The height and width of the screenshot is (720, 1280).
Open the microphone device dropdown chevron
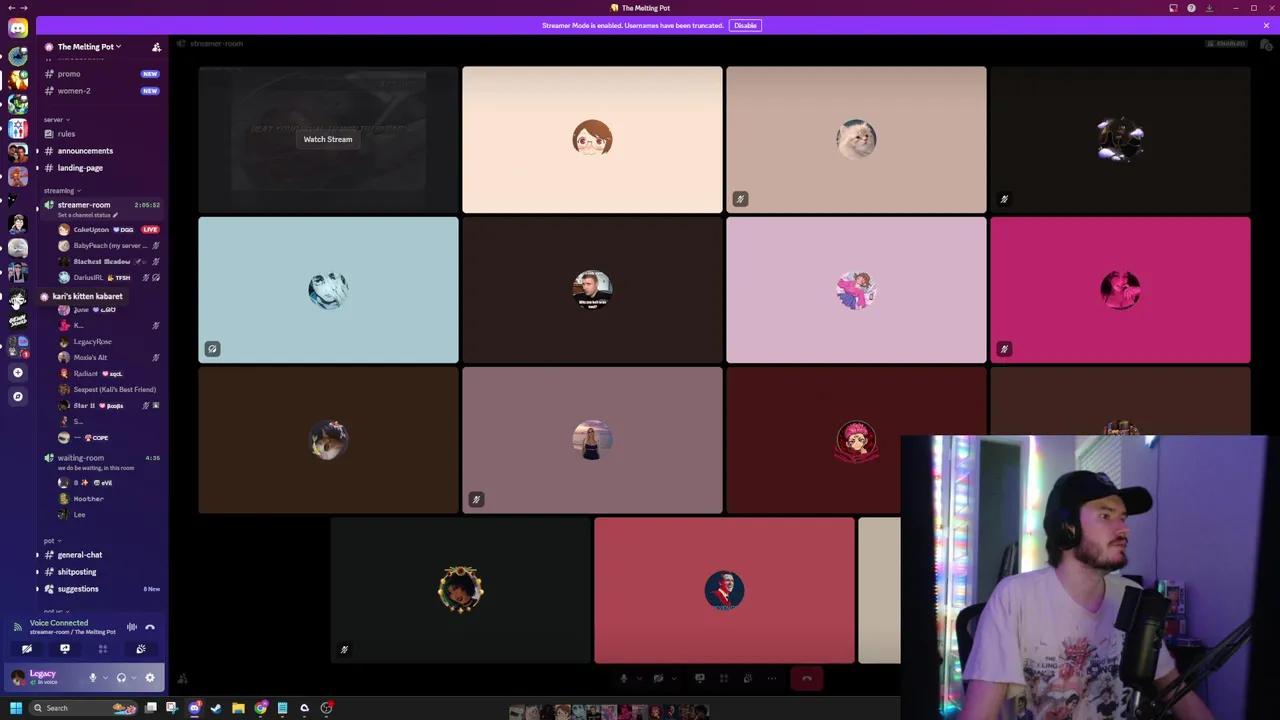coord(639,678)
